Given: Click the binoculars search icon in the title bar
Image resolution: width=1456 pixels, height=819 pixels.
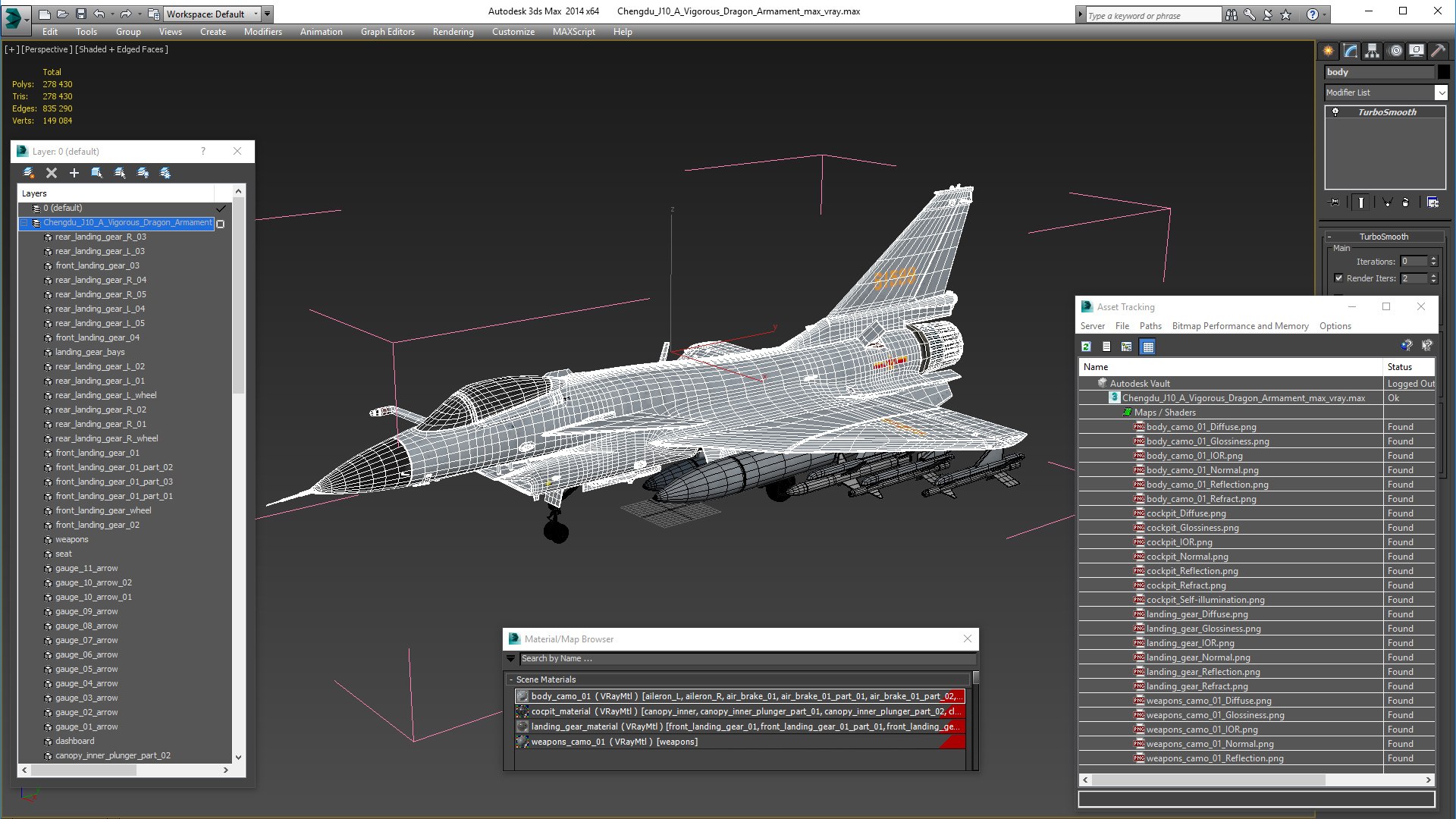Looking at the screenshot, I should tap(1231, 14).
